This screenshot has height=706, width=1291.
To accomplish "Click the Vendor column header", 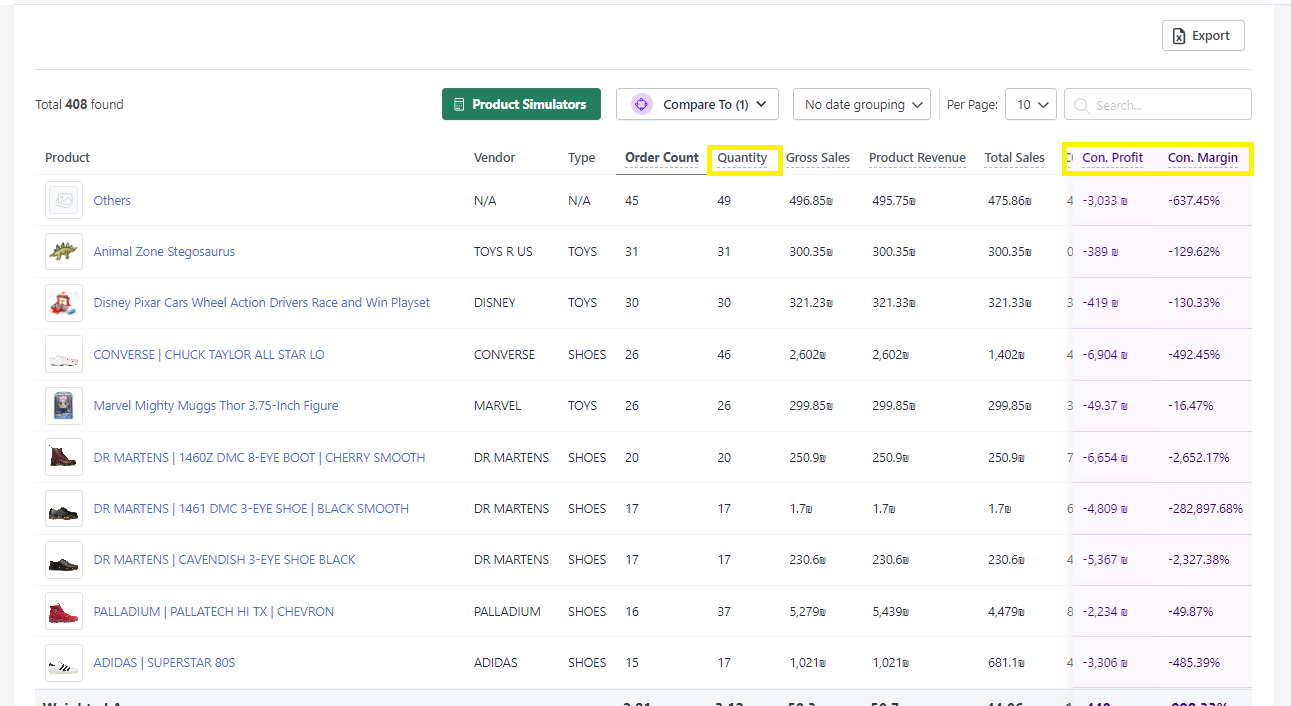I will (492, 157).
